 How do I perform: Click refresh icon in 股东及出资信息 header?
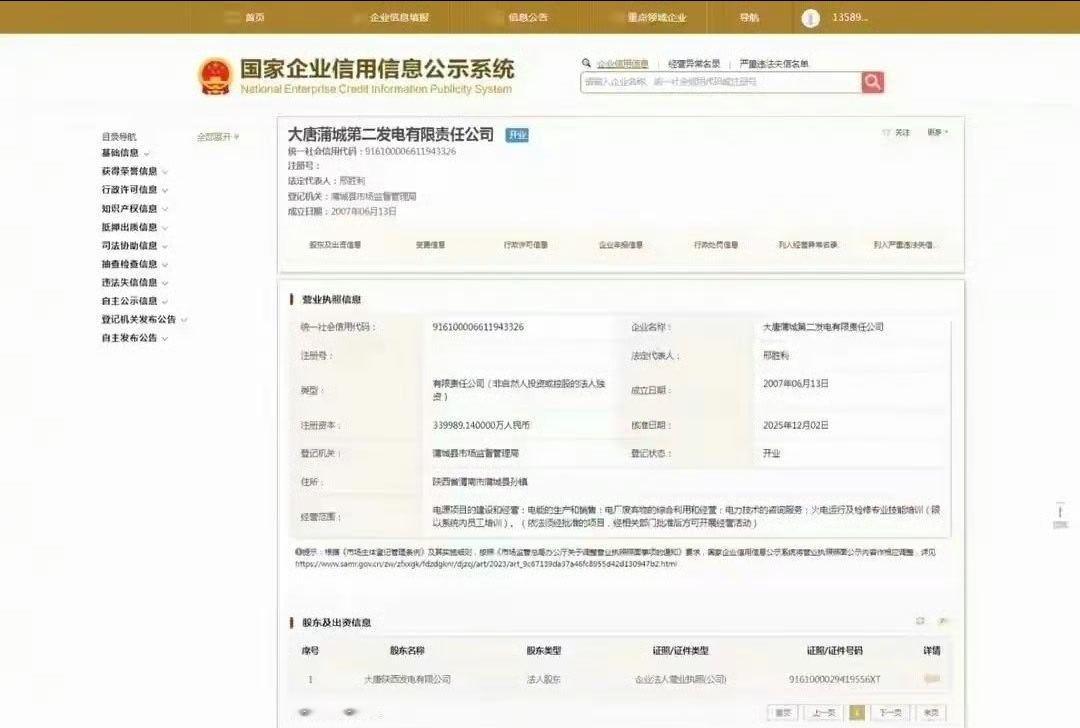(x=920, y=621)
